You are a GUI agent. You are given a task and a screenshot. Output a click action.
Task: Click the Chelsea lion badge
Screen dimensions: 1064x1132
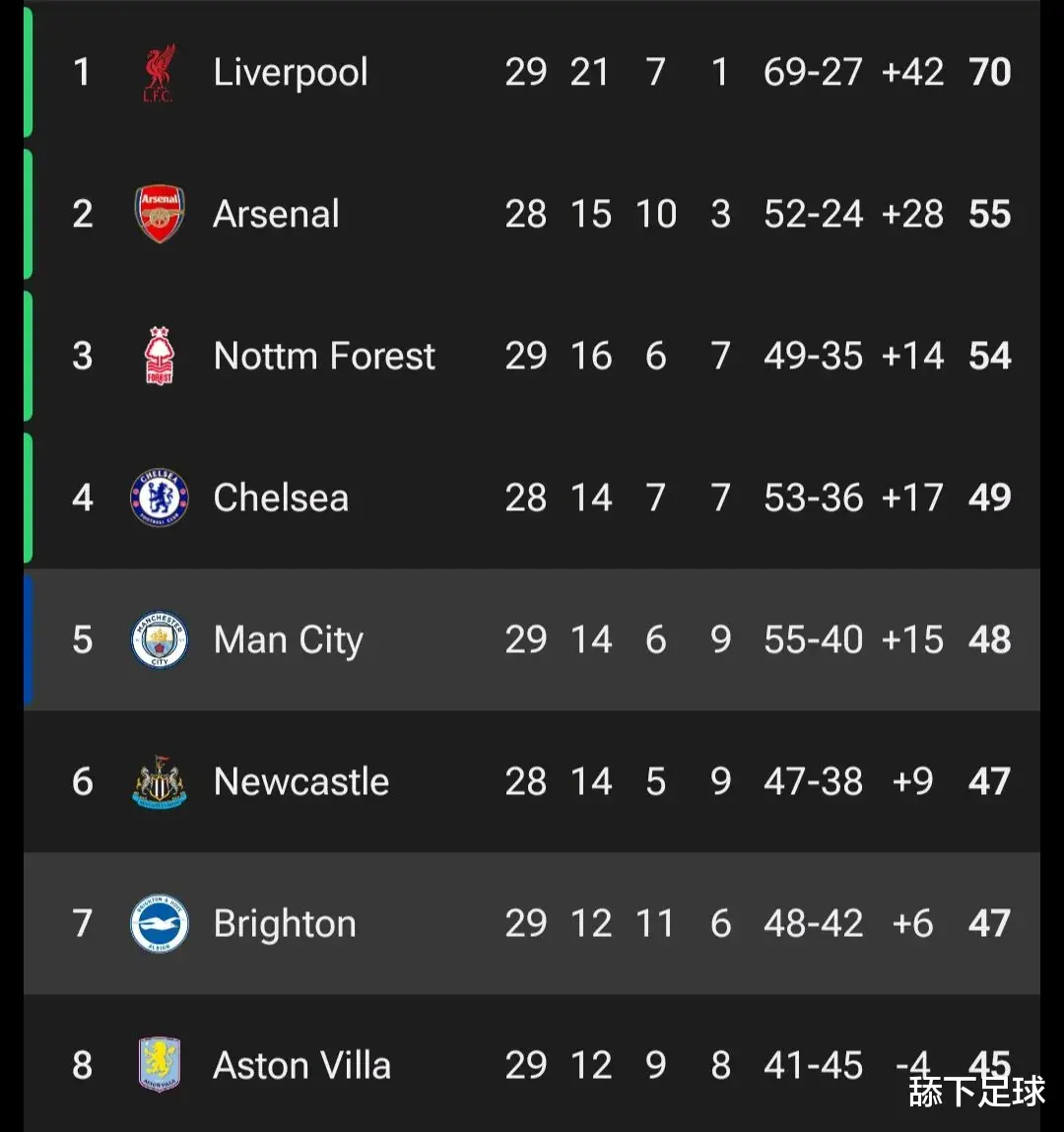(160, 498)
